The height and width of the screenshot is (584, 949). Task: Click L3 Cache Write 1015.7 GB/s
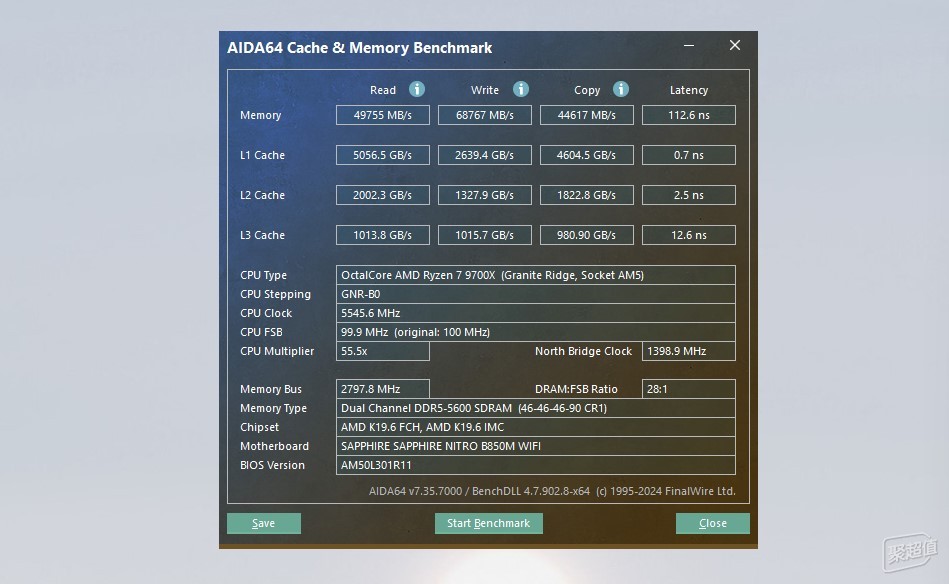coord(485,235)
